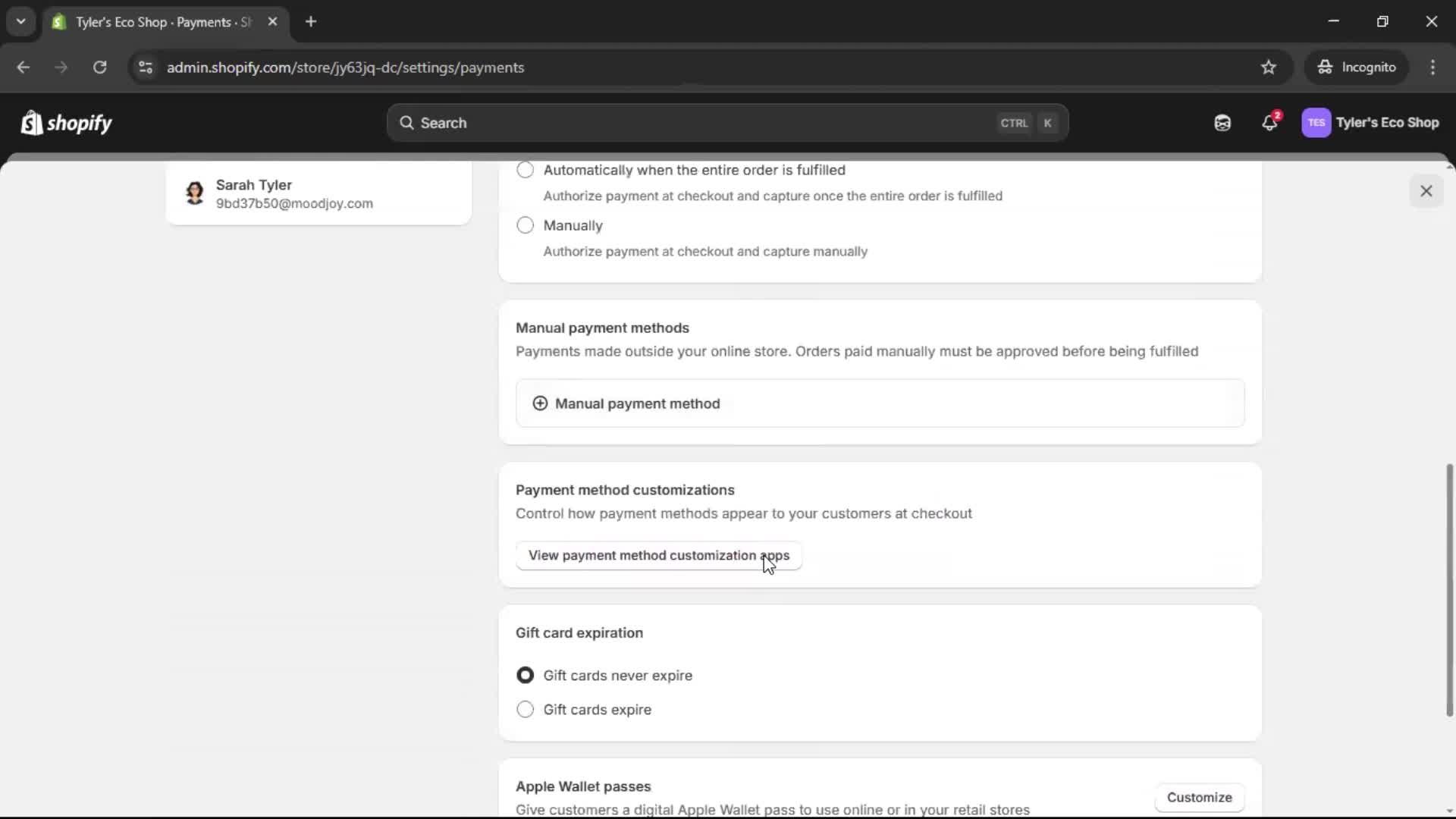View payment method customization apps
Image resolution: width=1456 pixels, height=819 pixels.
click(x=657, y=555)
